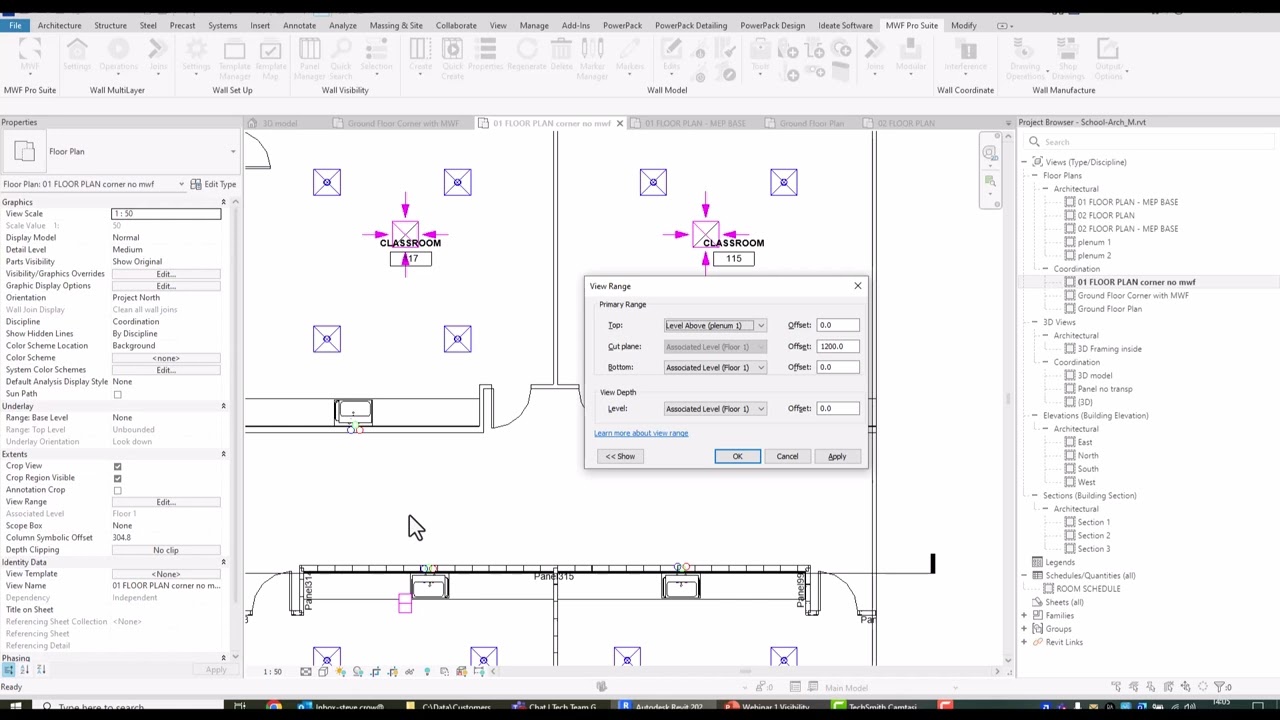
Task: Open the Floor Plan type selector dropdown
Action: (x=233, y=152)
